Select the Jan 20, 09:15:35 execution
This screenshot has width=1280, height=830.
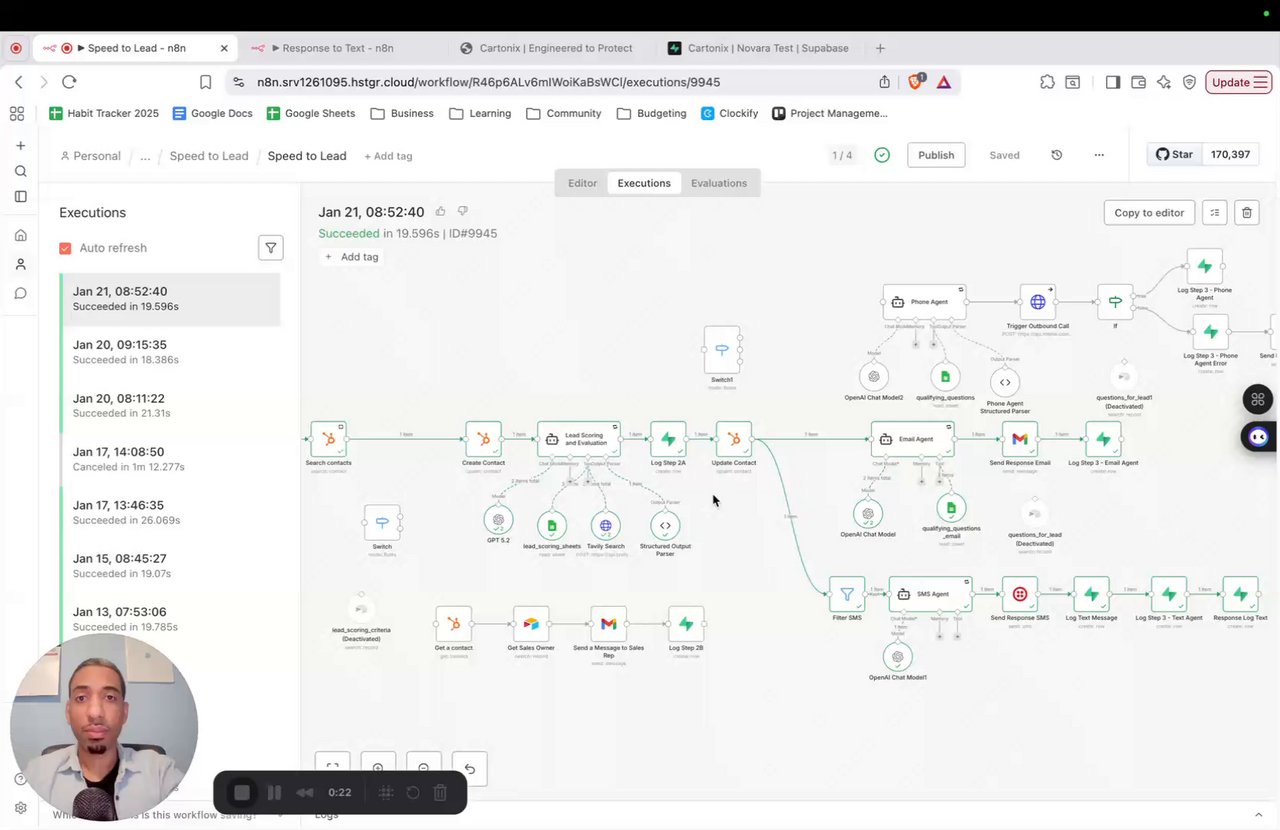(x=170, y=351)
